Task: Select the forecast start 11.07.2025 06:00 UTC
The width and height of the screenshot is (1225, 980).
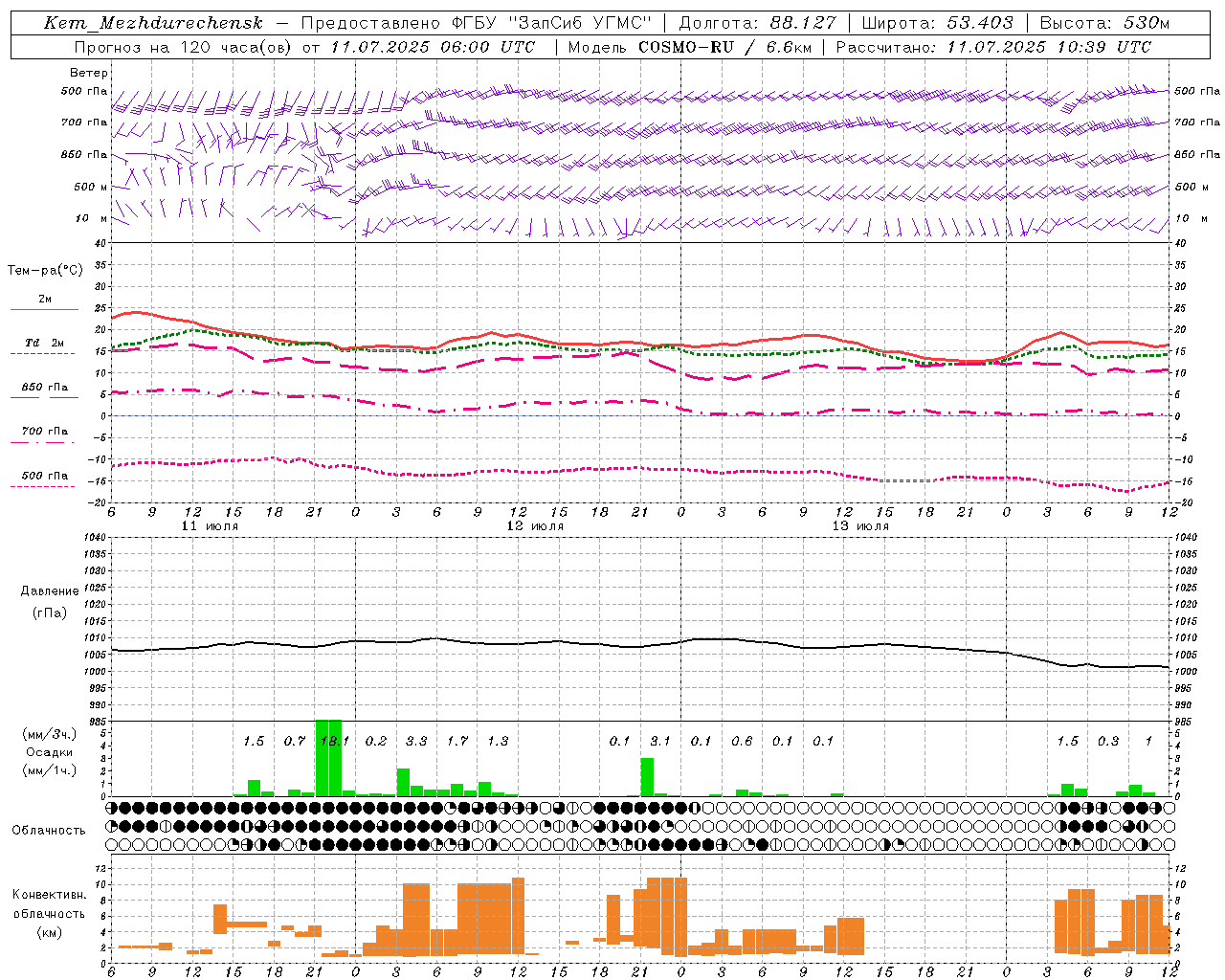Action: coord(433,47)
